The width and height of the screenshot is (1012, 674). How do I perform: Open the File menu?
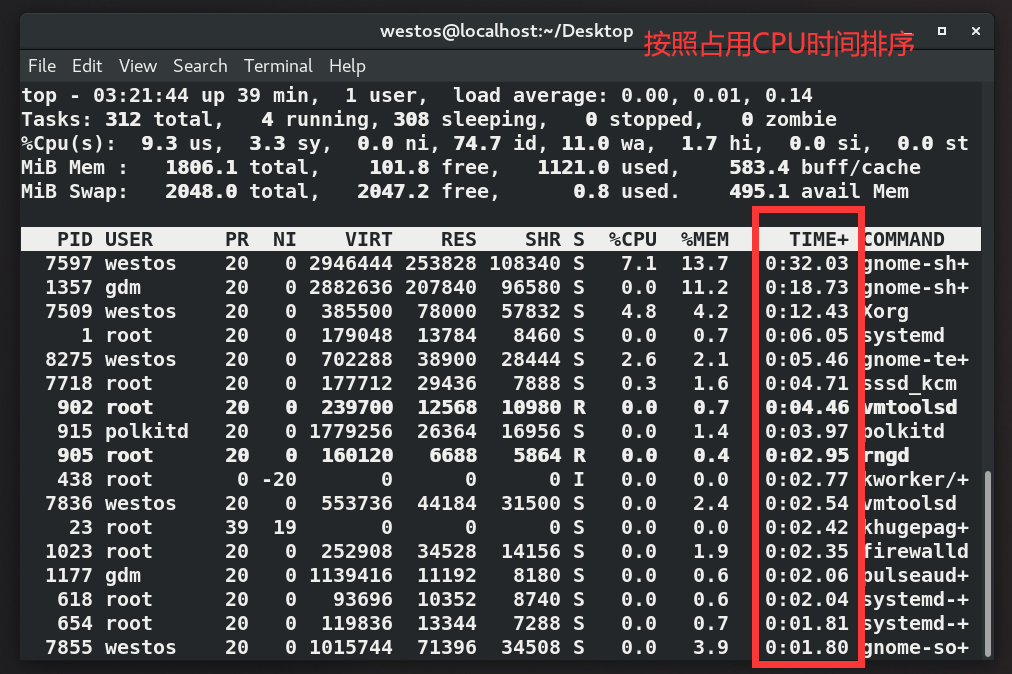click(42, 66)
